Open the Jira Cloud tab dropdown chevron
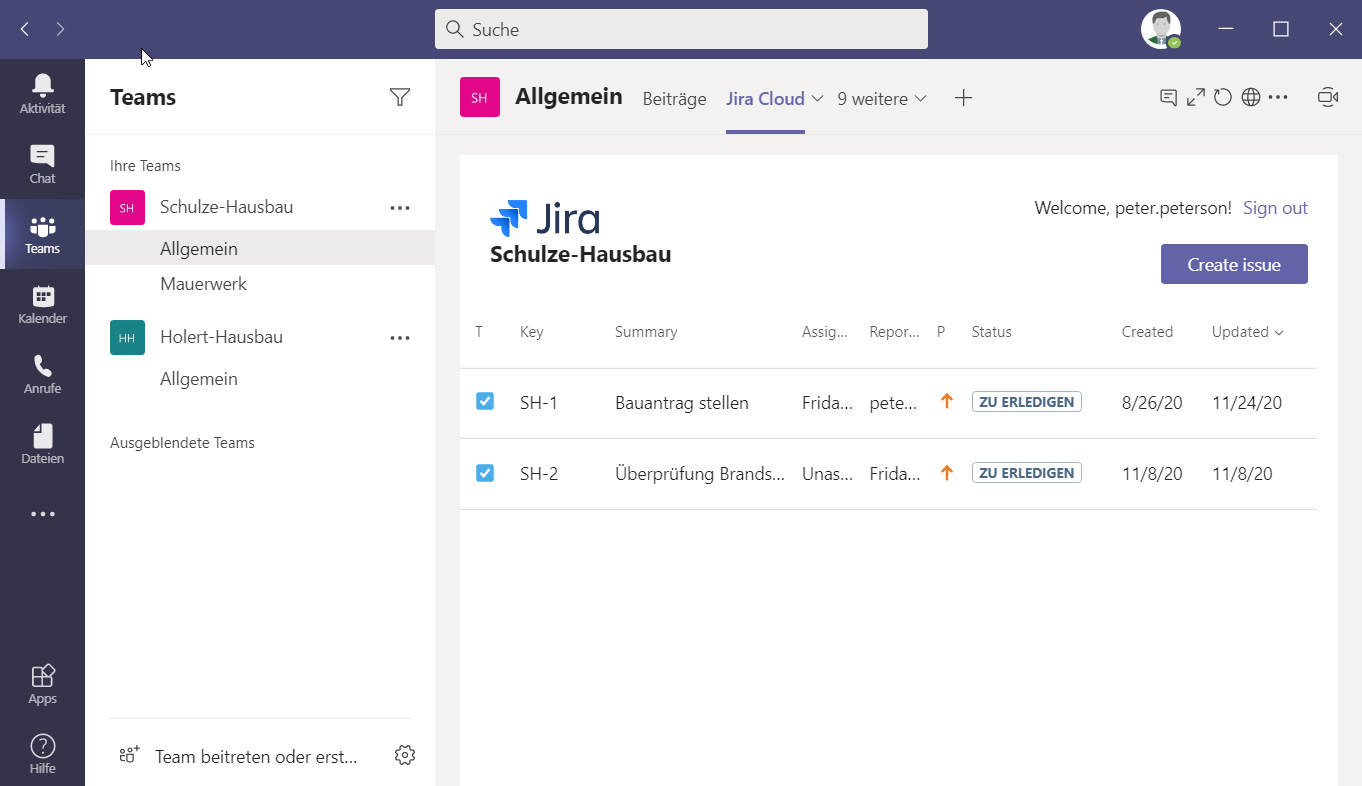Image resolution: width=1362 pixels, height=786 pixels. pyautogui.click(x=817, y=98)
